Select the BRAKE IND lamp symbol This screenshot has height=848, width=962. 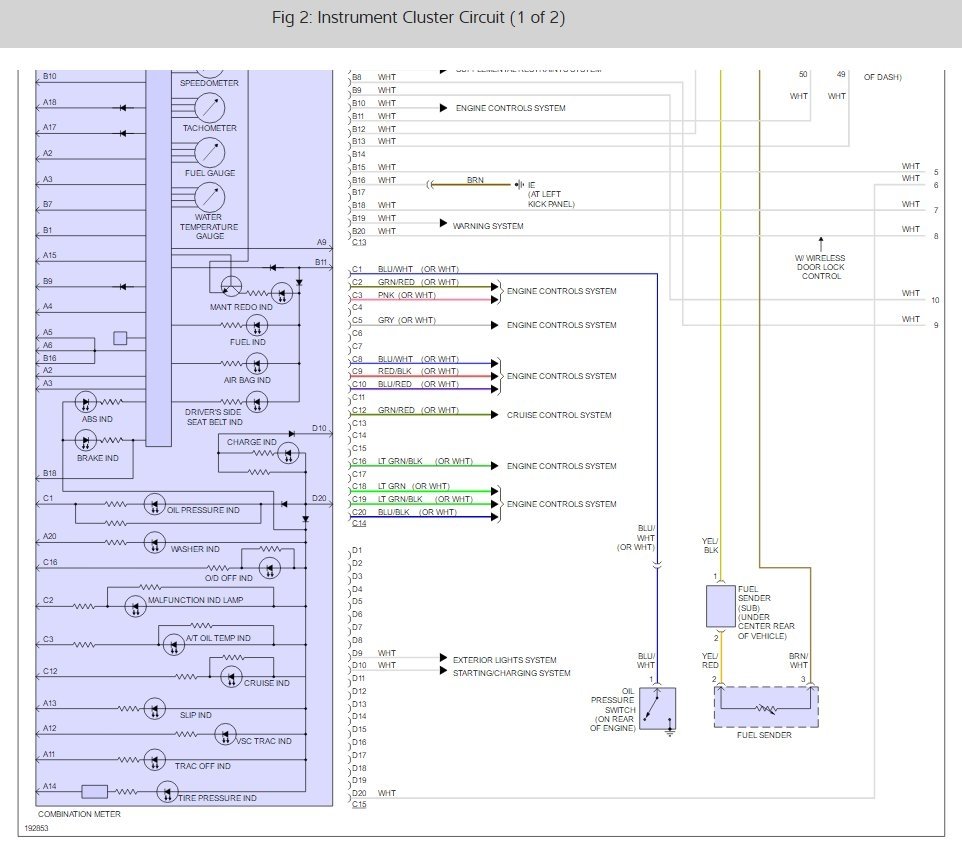85,439
